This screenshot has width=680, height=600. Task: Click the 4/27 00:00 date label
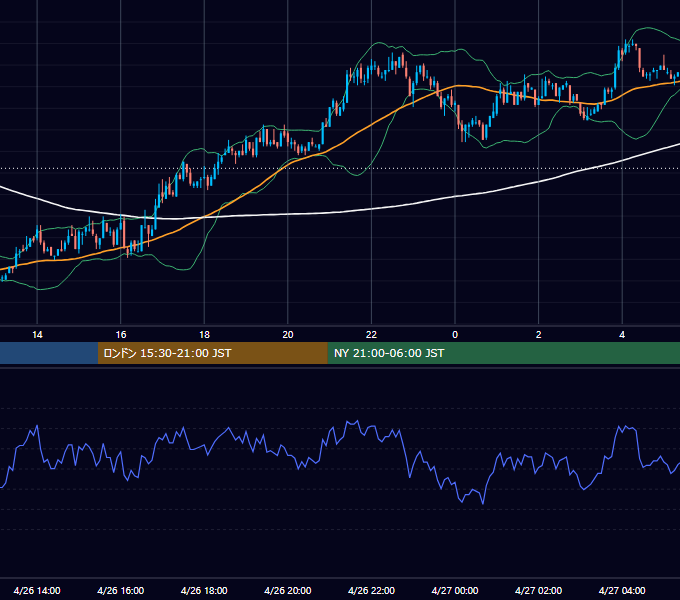(x=455, y=590)
